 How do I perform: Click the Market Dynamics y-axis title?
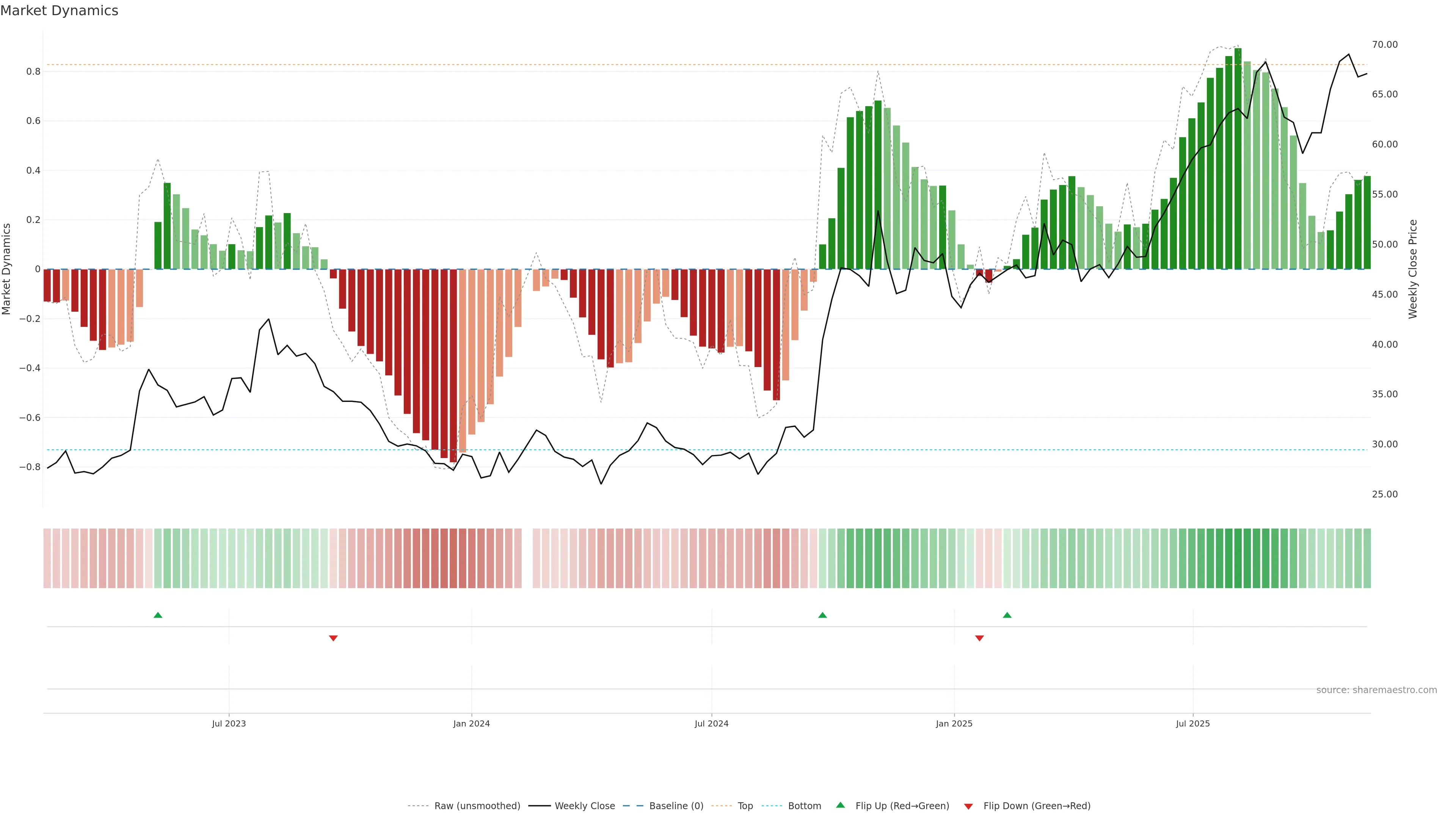7,269
